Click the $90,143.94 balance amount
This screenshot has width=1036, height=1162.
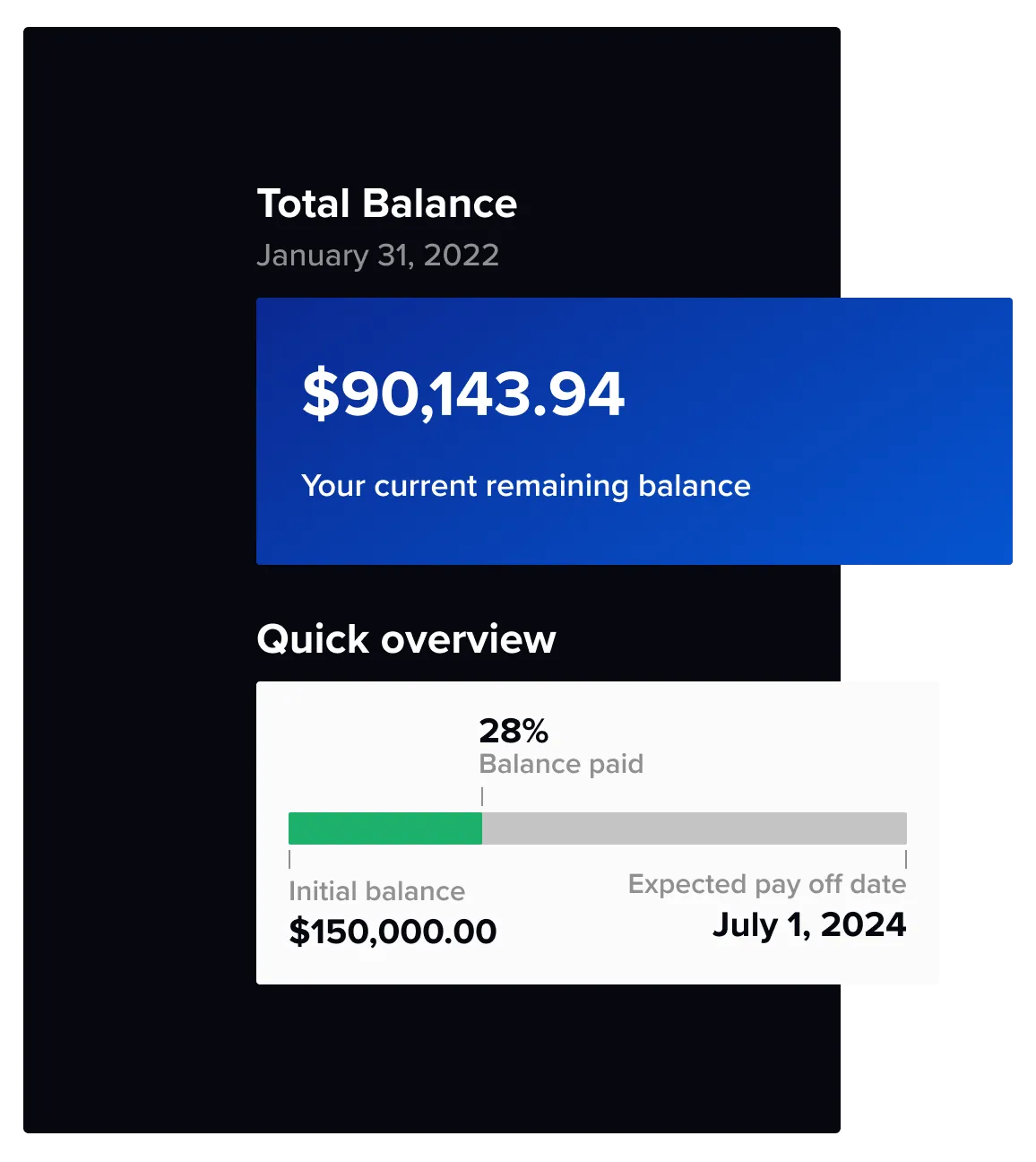pos(463,395)
